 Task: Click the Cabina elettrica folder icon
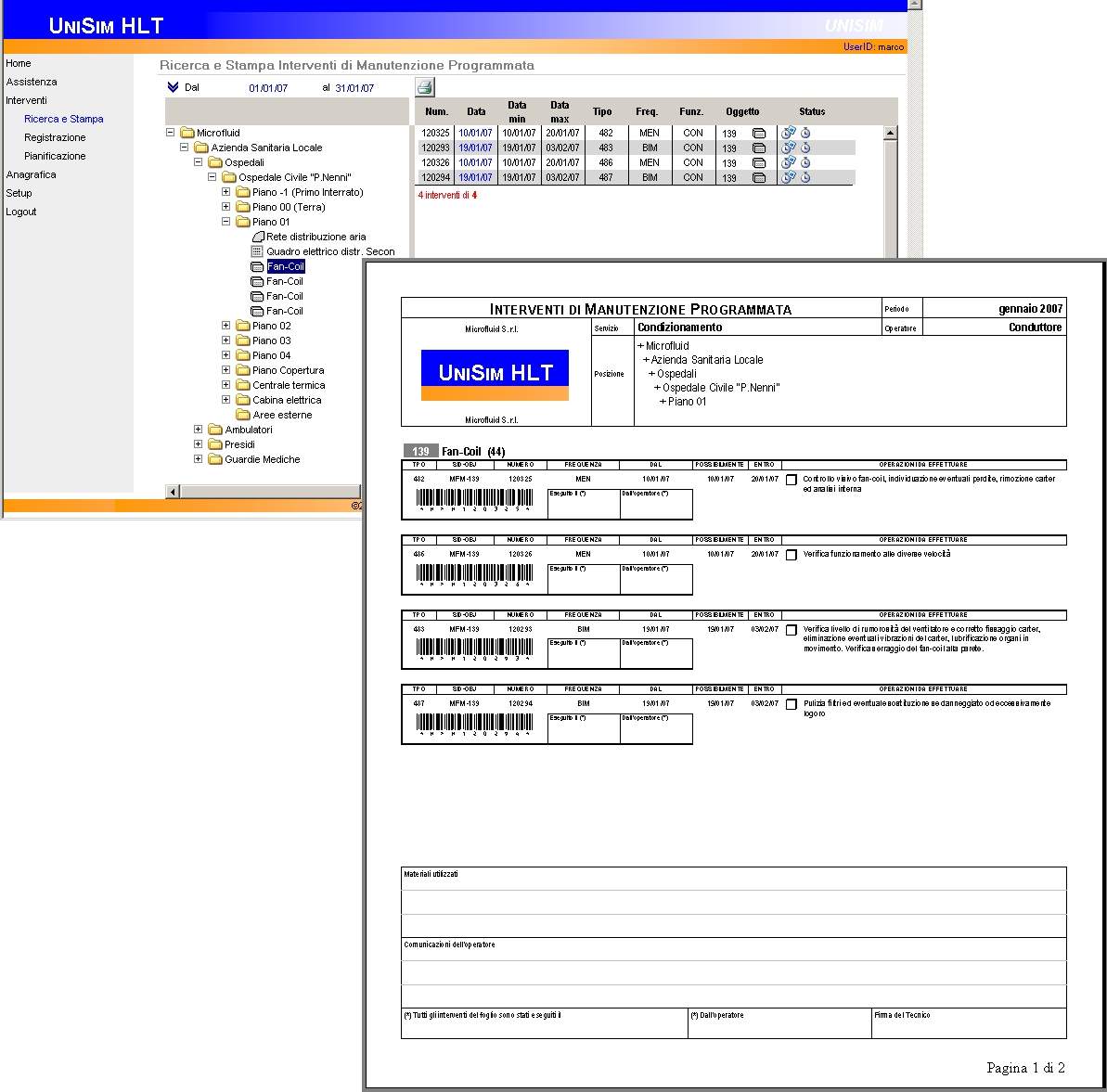coord(243,400)
